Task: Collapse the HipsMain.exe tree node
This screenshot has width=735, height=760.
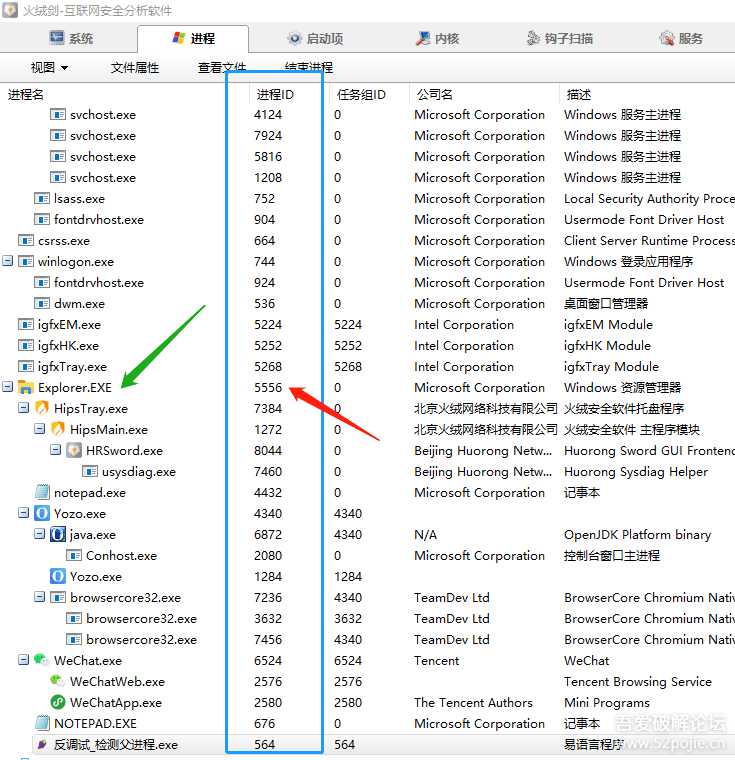Action: coord(39,428)
